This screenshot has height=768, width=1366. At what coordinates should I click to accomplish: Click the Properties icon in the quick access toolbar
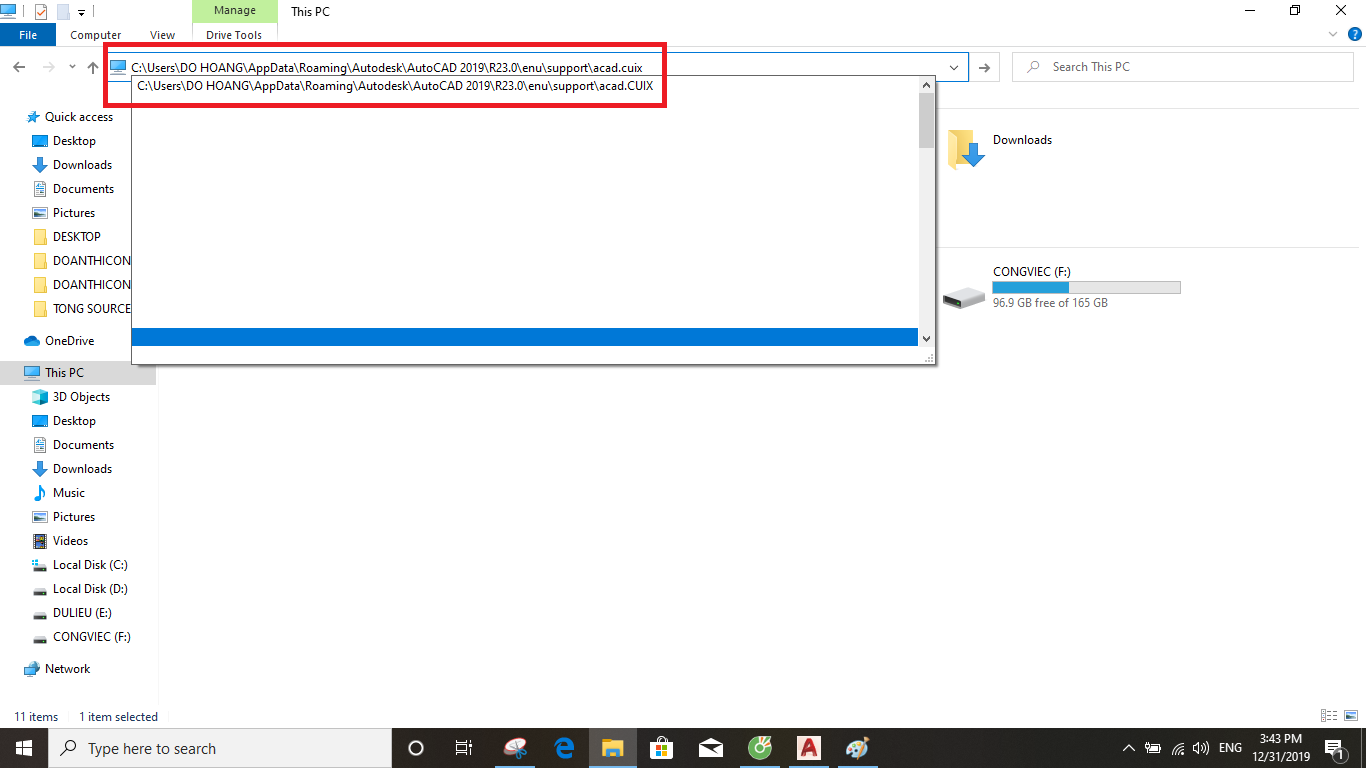(x=41, y=12)
